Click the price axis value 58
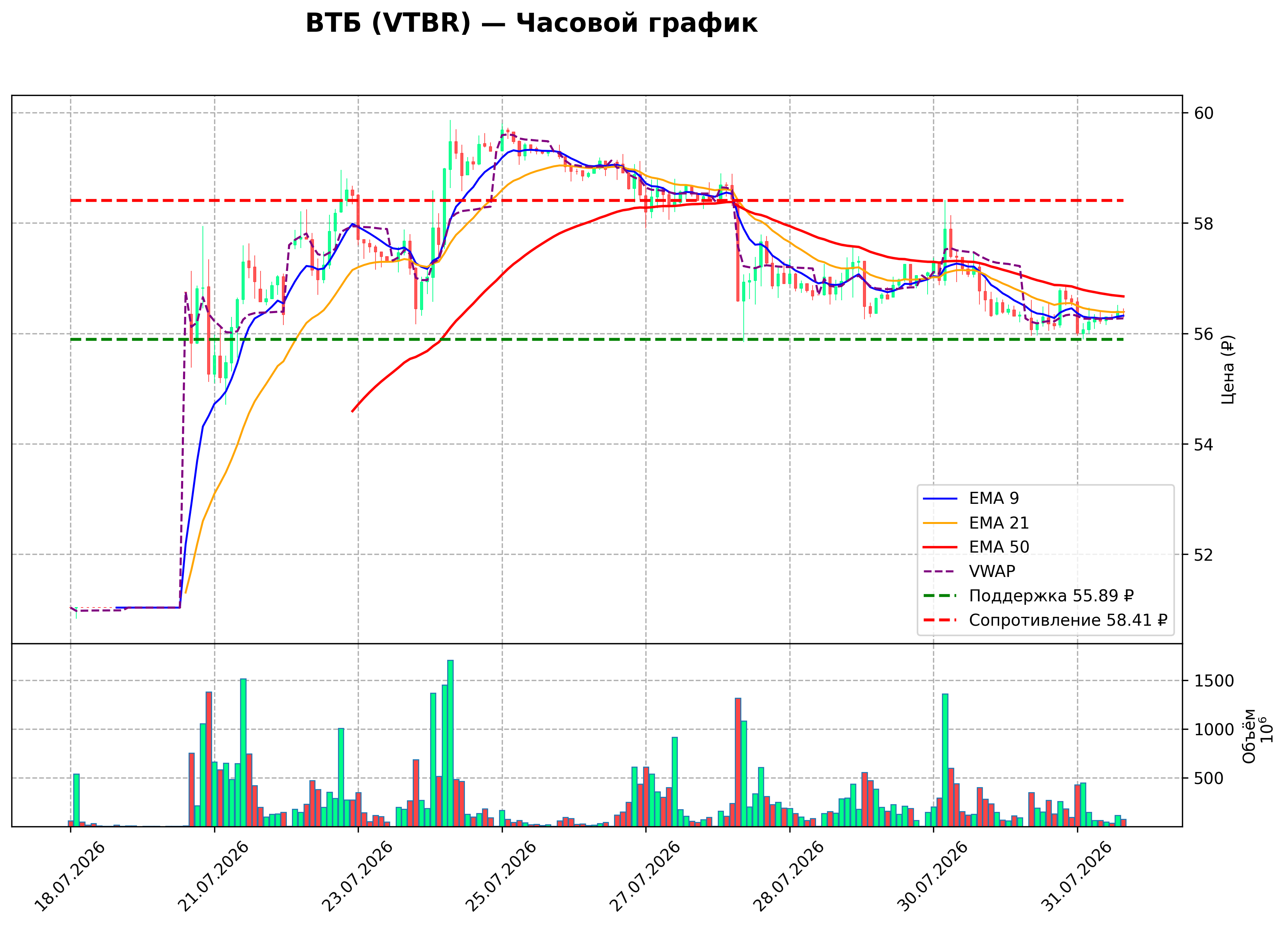1288x926 pixels. pos(1204,224)
